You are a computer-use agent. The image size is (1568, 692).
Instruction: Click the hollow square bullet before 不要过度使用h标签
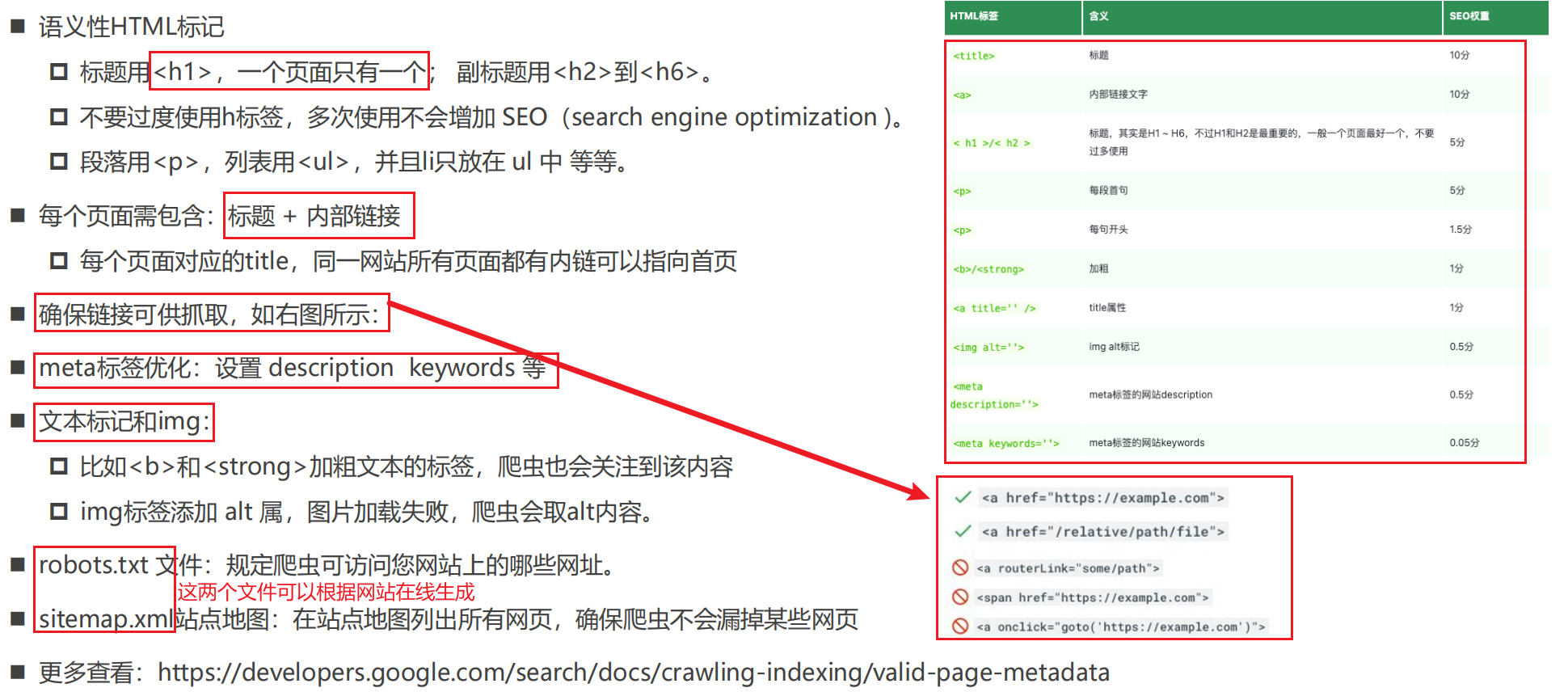pos(58,117)
